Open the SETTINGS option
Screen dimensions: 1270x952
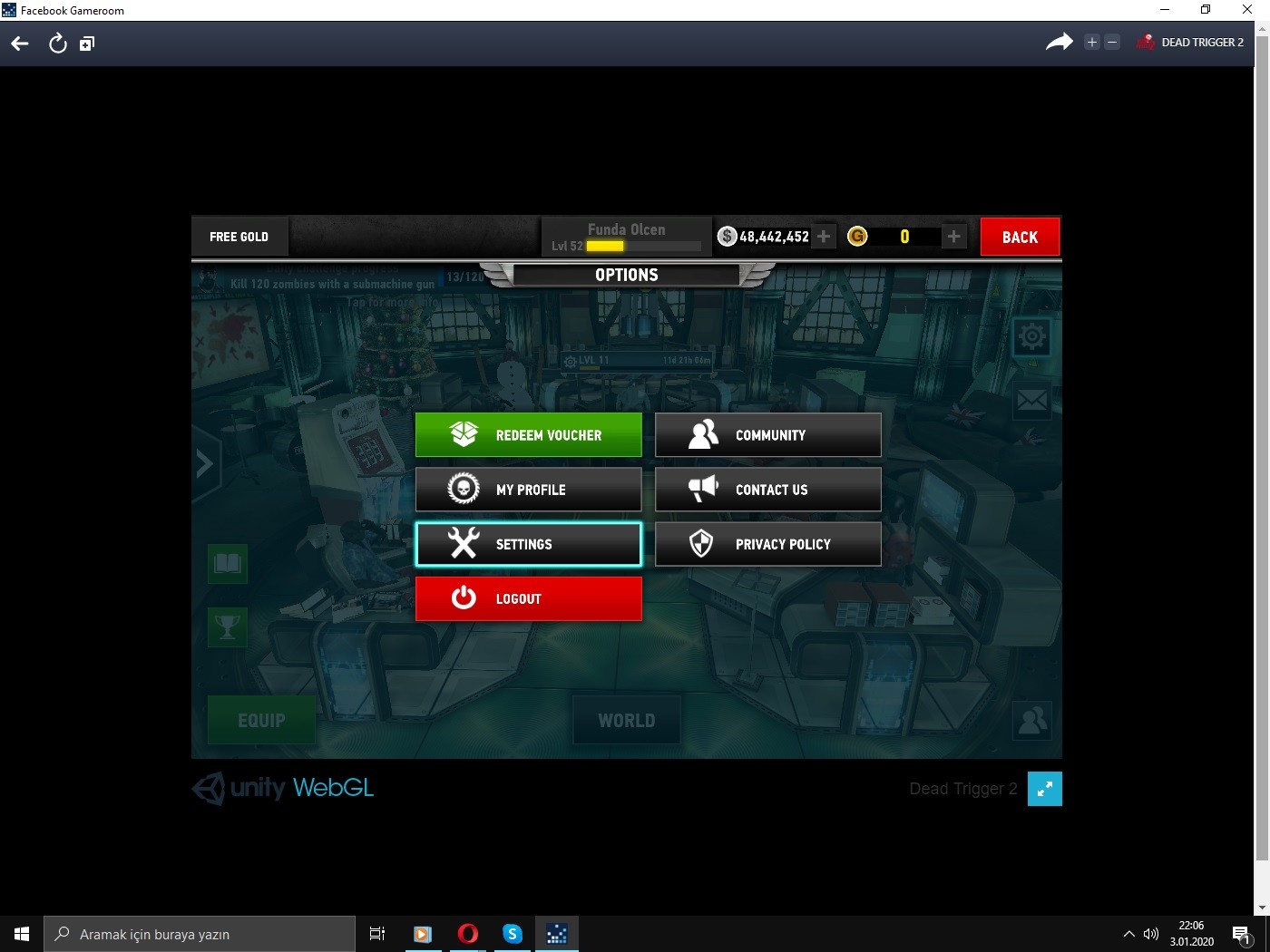tap(529, 544)
